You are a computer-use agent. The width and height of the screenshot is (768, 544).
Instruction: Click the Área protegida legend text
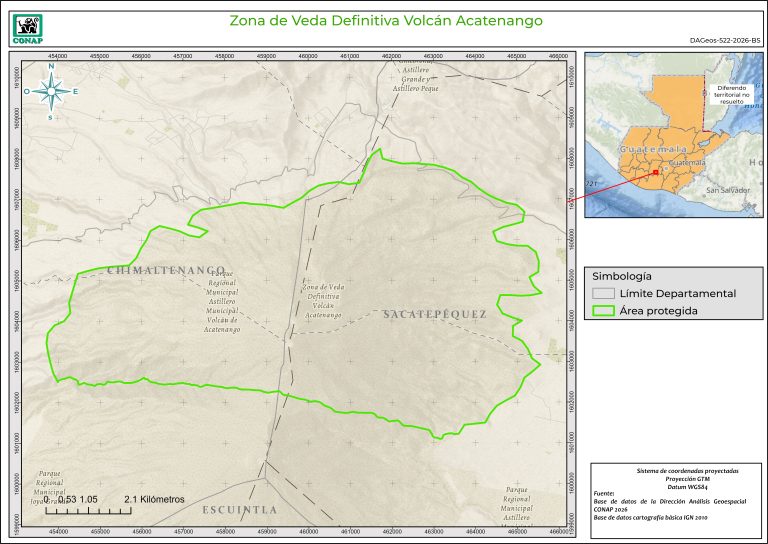pyautogui.click(x=658, y=311)
